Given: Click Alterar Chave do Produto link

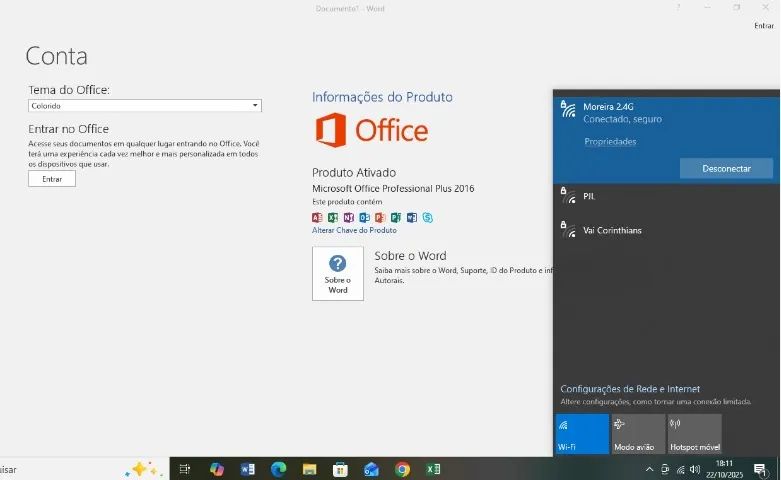Looking at the screenshot, I should [x=354, y=230].
